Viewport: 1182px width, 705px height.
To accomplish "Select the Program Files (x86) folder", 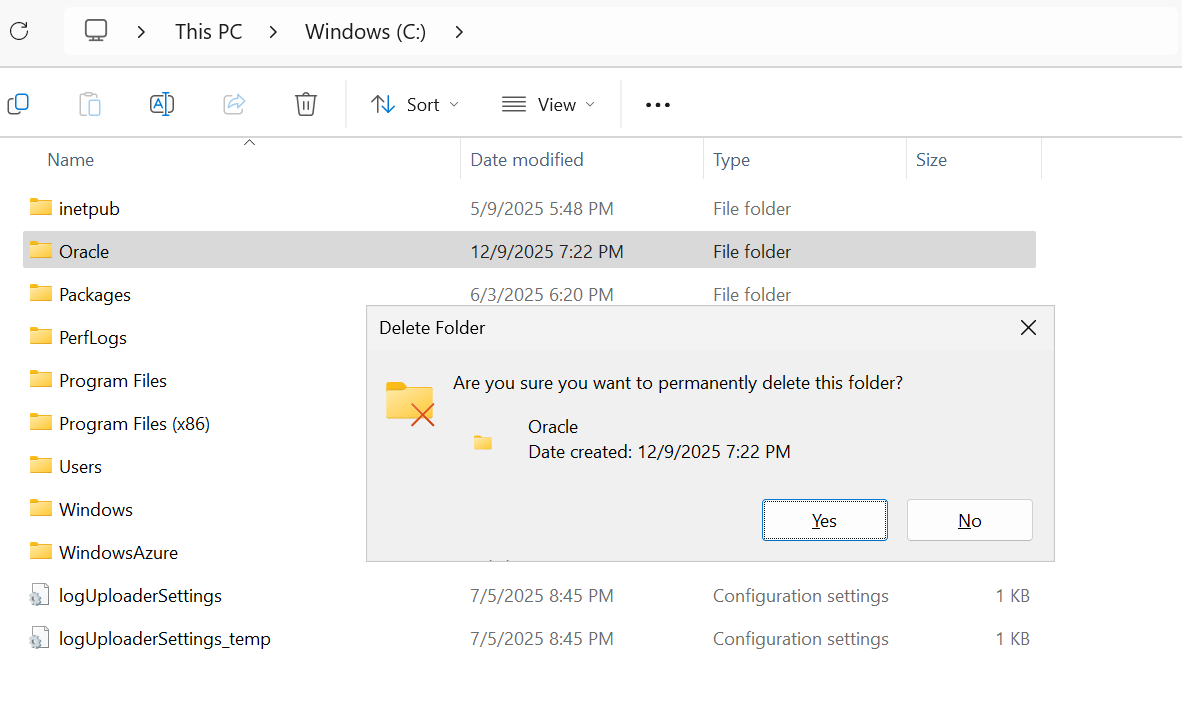I will 134,424.
